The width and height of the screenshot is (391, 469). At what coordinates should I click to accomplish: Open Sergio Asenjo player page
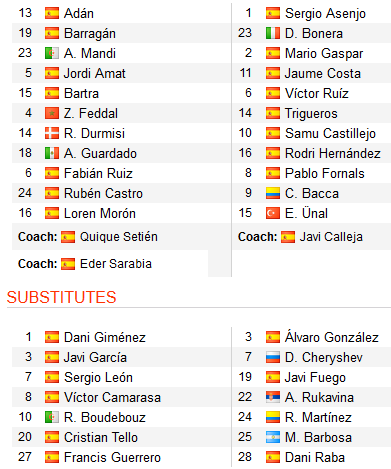coord(325,14)
